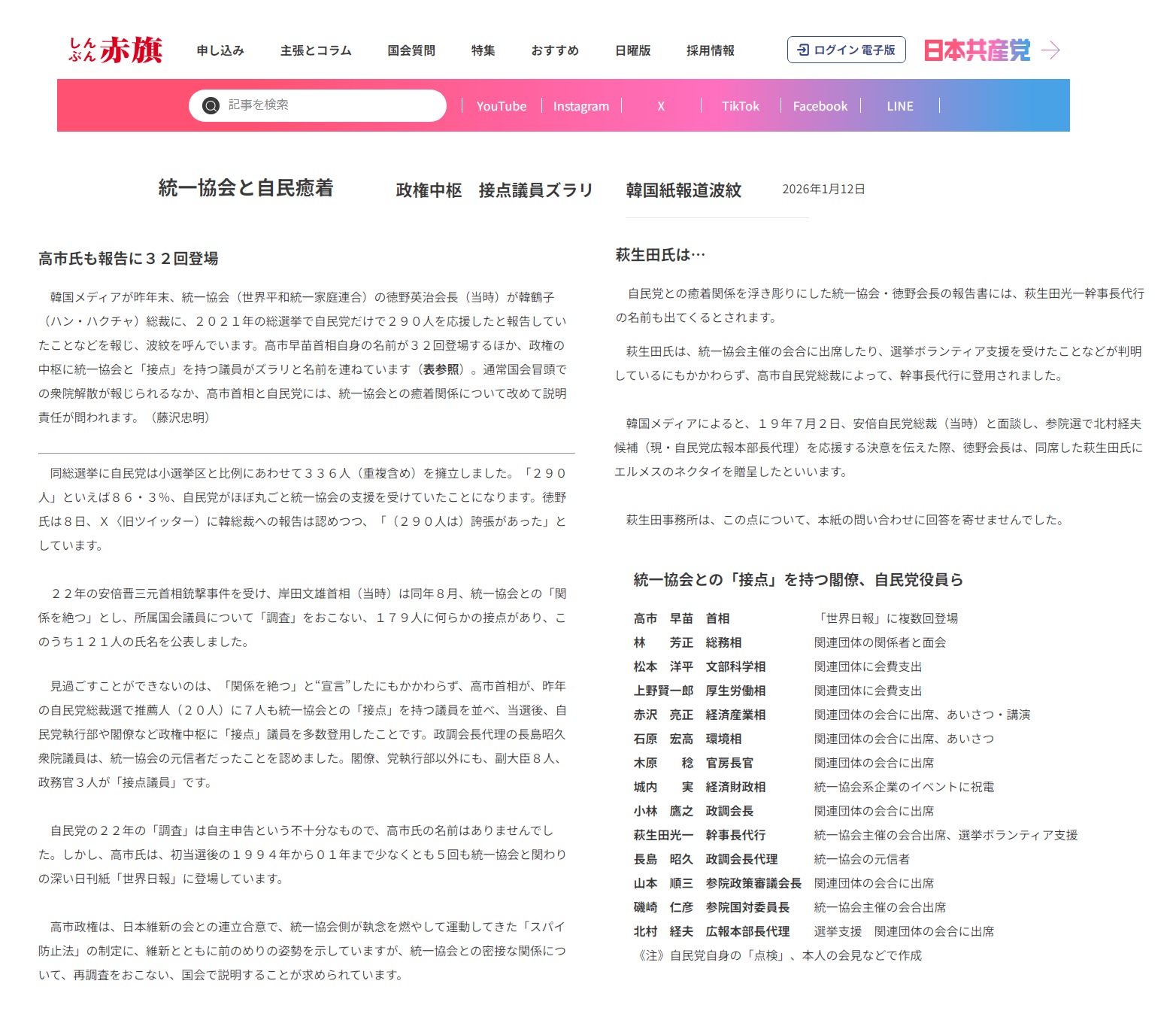Screen dimensions: 1176x1014
Task: Select 国会質問 in the navigation
Action: (x=411, y=50)
